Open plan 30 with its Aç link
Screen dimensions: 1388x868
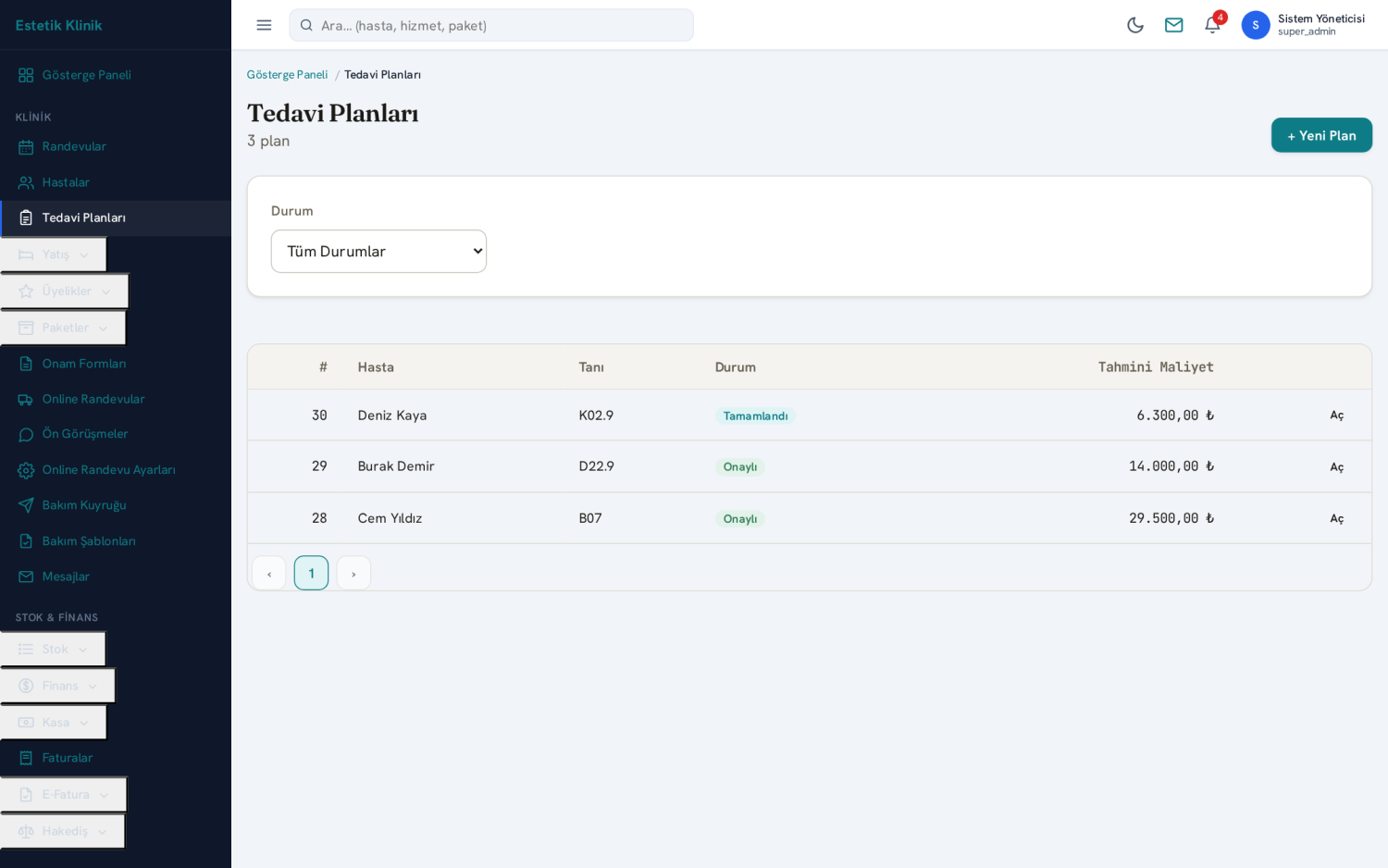pyautogui.click(x=1336, y=415)
